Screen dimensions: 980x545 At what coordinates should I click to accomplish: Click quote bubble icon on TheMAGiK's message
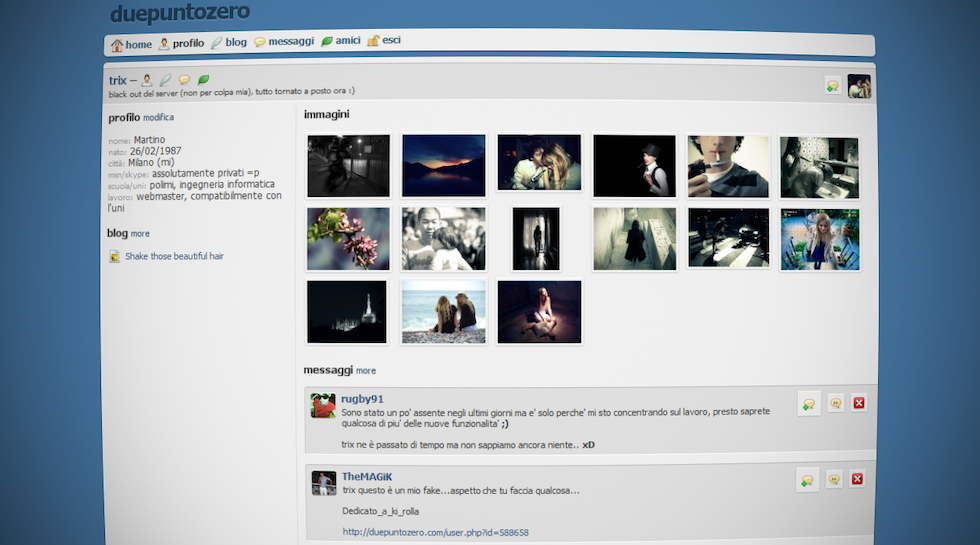[834, 480]
